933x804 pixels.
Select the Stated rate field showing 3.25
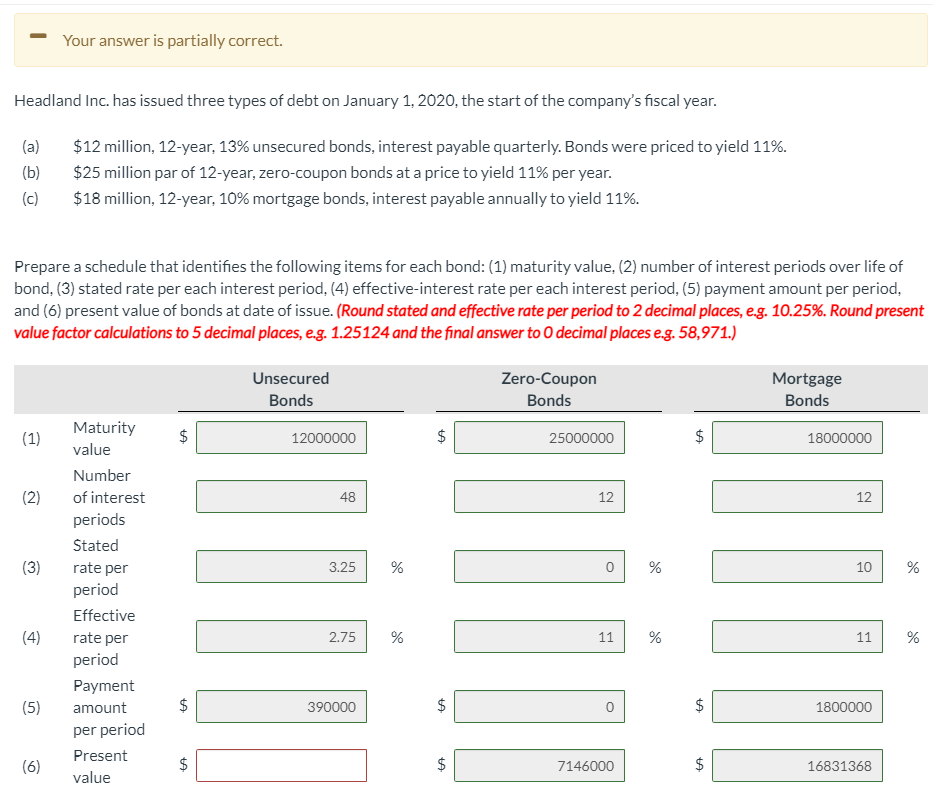(x=281, y=566)
